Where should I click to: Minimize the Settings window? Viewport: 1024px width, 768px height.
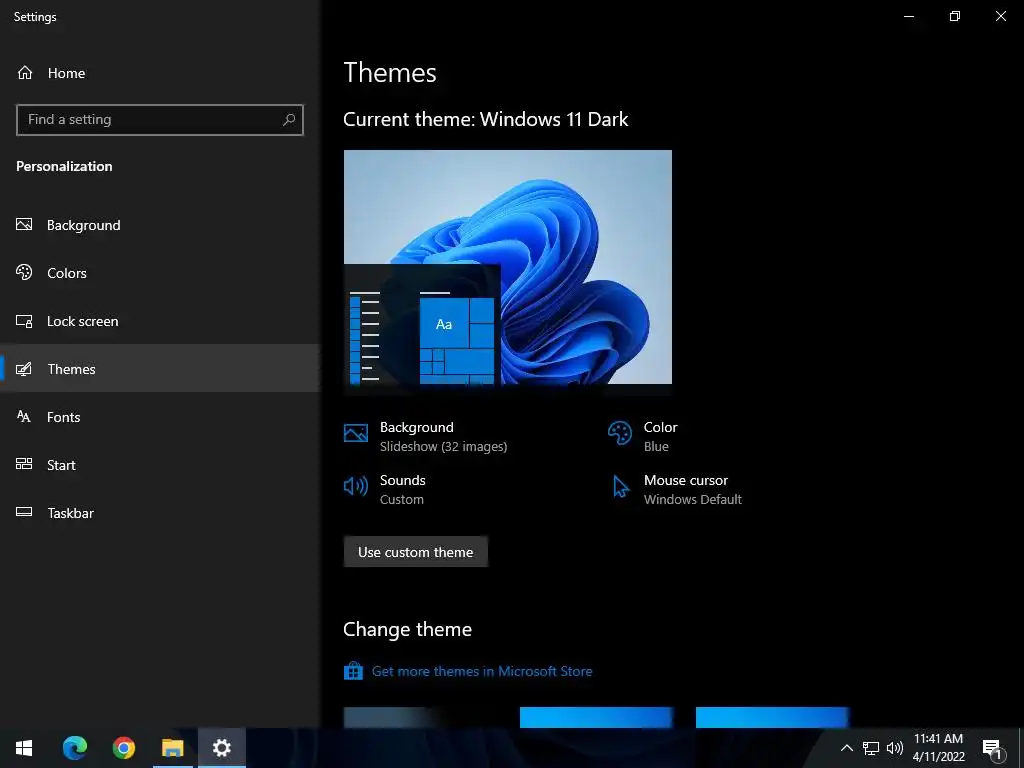(909, 16)
